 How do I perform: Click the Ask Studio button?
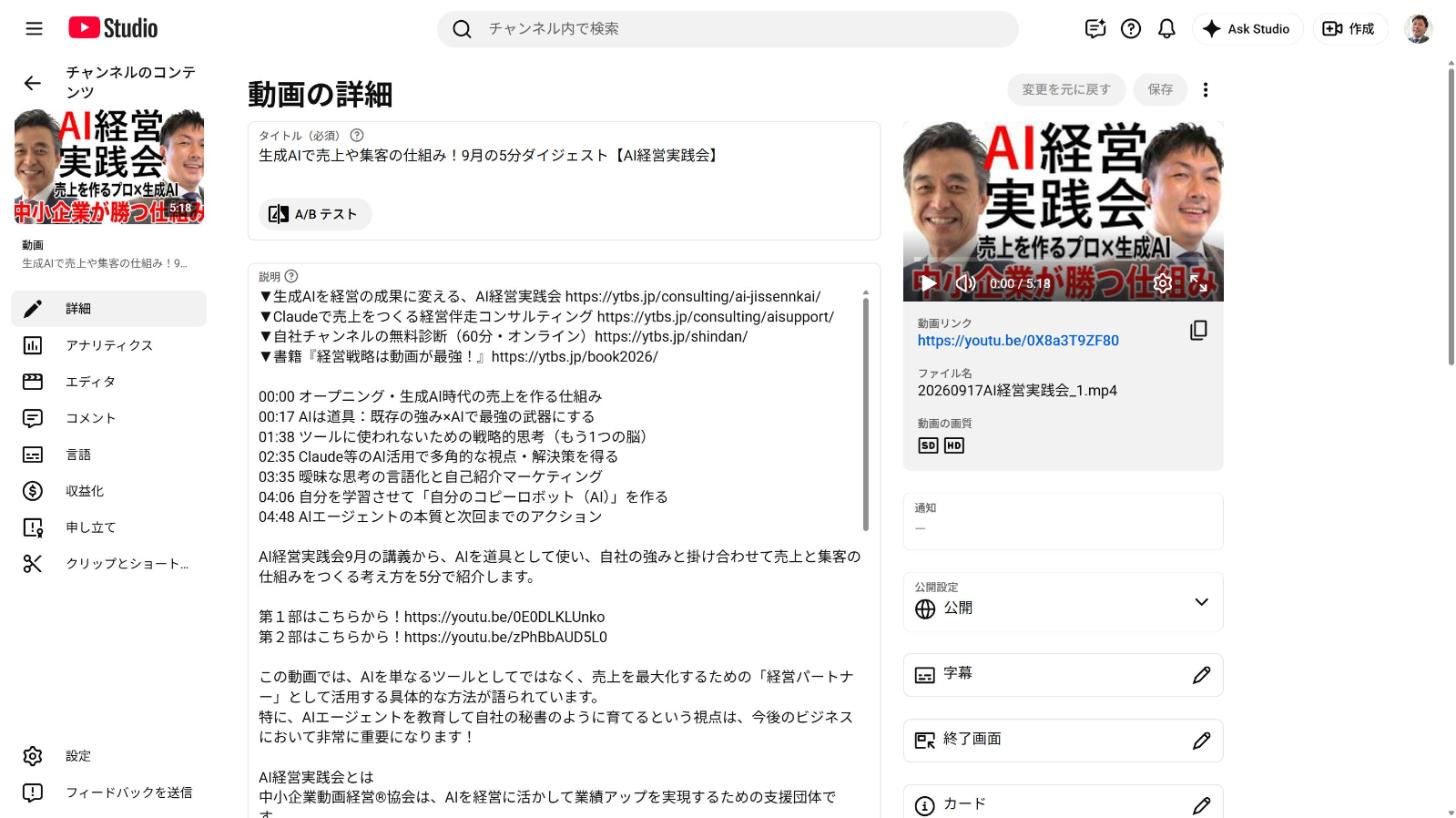1247,29
